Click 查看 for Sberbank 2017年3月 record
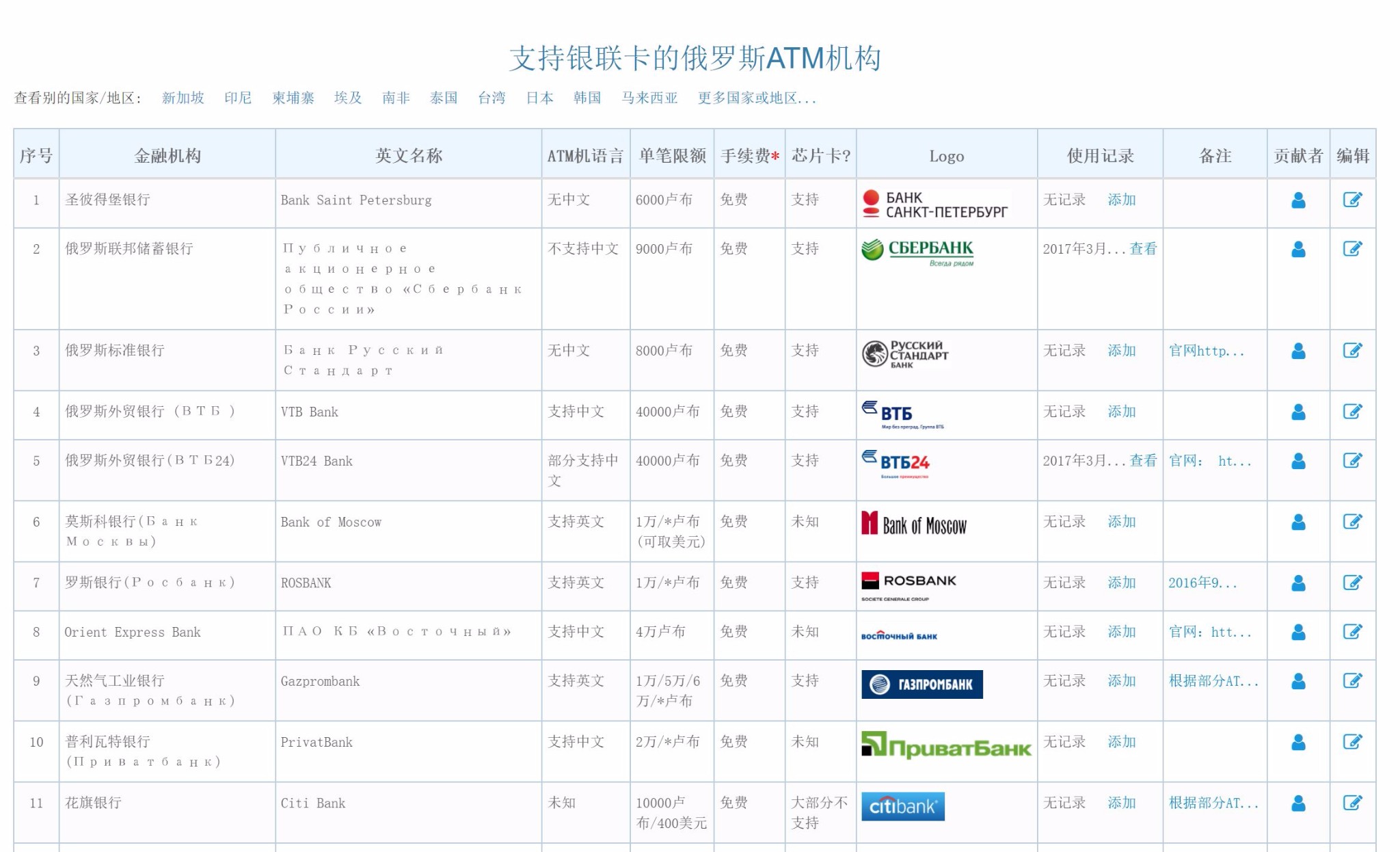Screen dimensions: 1400x852 1143,249
